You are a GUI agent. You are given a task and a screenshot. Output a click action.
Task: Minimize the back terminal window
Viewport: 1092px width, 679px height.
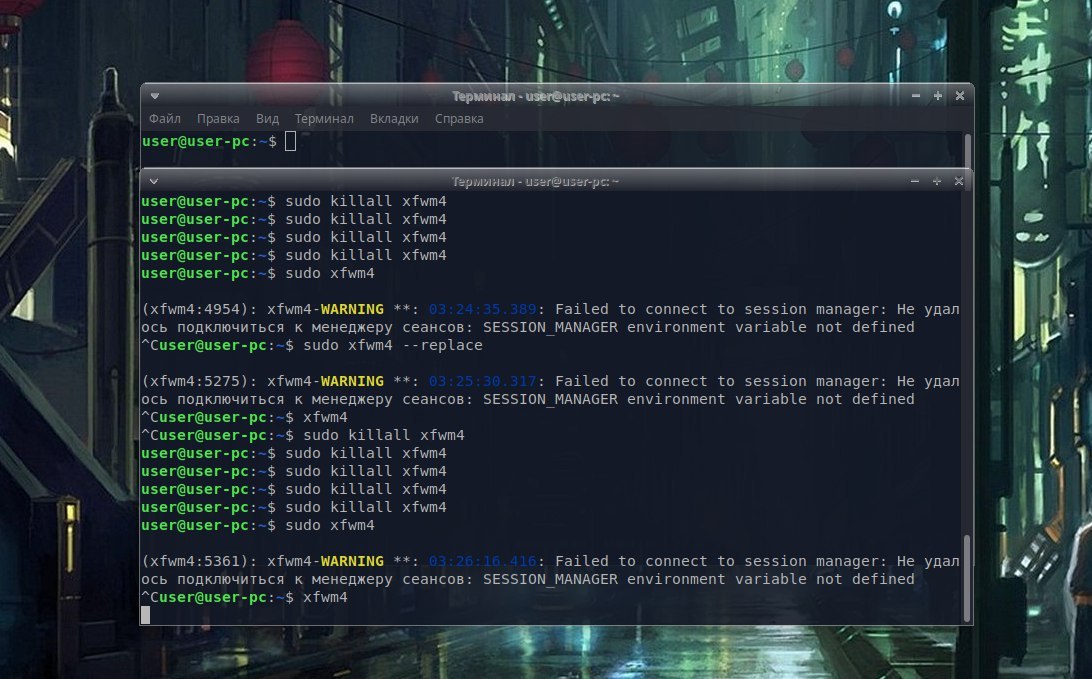coord(916,95)
